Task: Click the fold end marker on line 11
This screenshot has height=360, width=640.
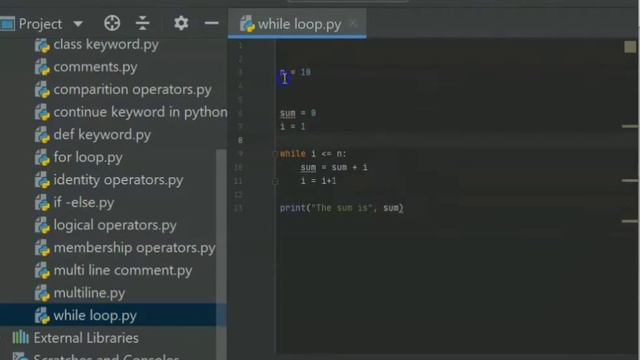Action: [276, 181]
